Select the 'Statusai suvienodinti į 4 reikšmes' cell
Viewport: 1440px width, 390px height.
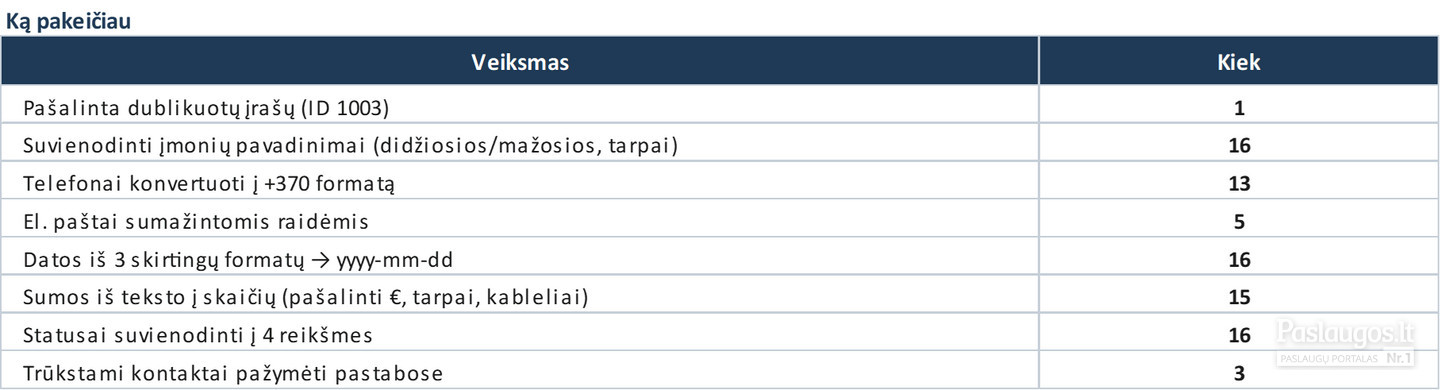pyautogui.click(x=520, y=335)
